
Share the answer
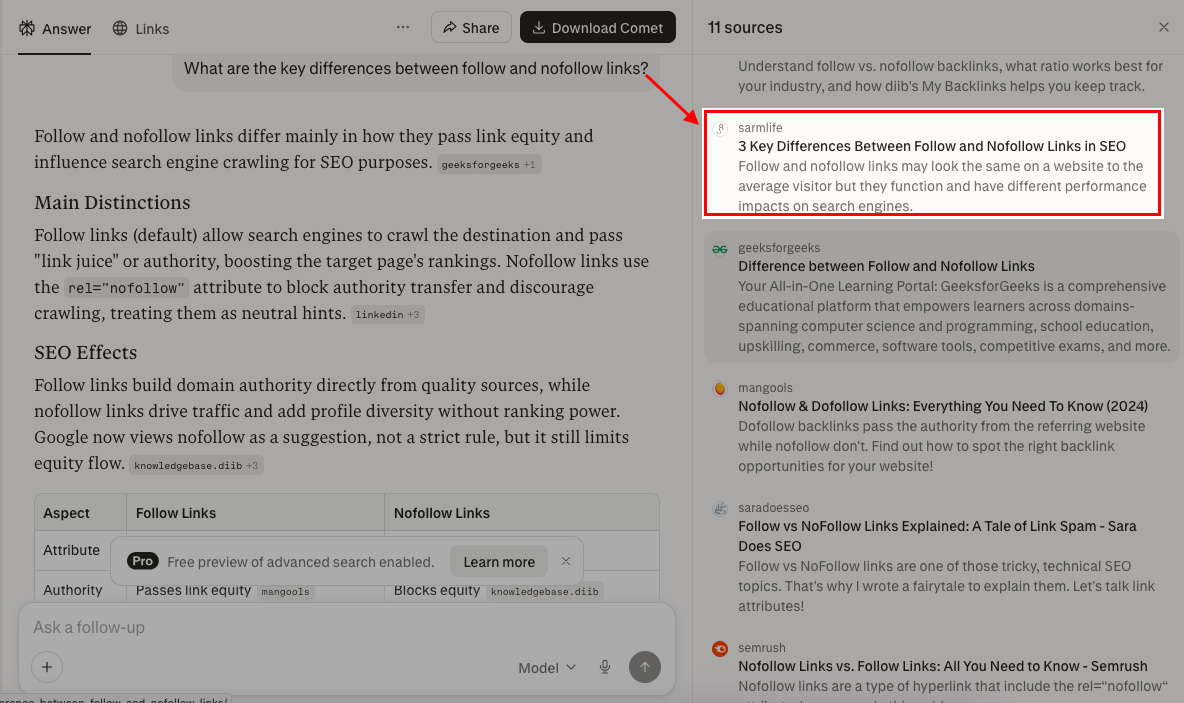pos(471,27)
